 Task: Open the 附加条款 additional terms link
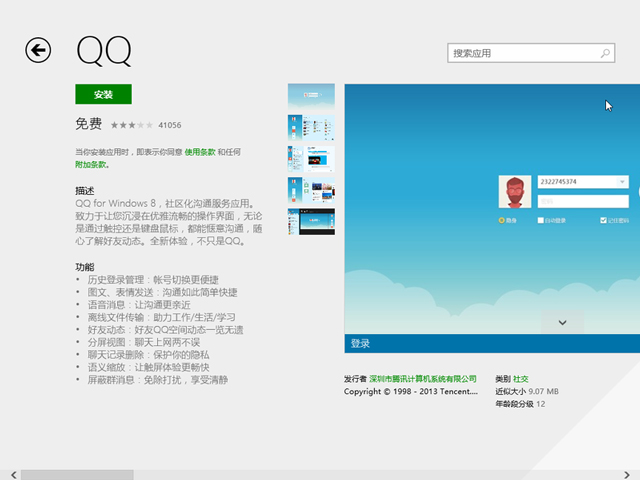(91, 165)
